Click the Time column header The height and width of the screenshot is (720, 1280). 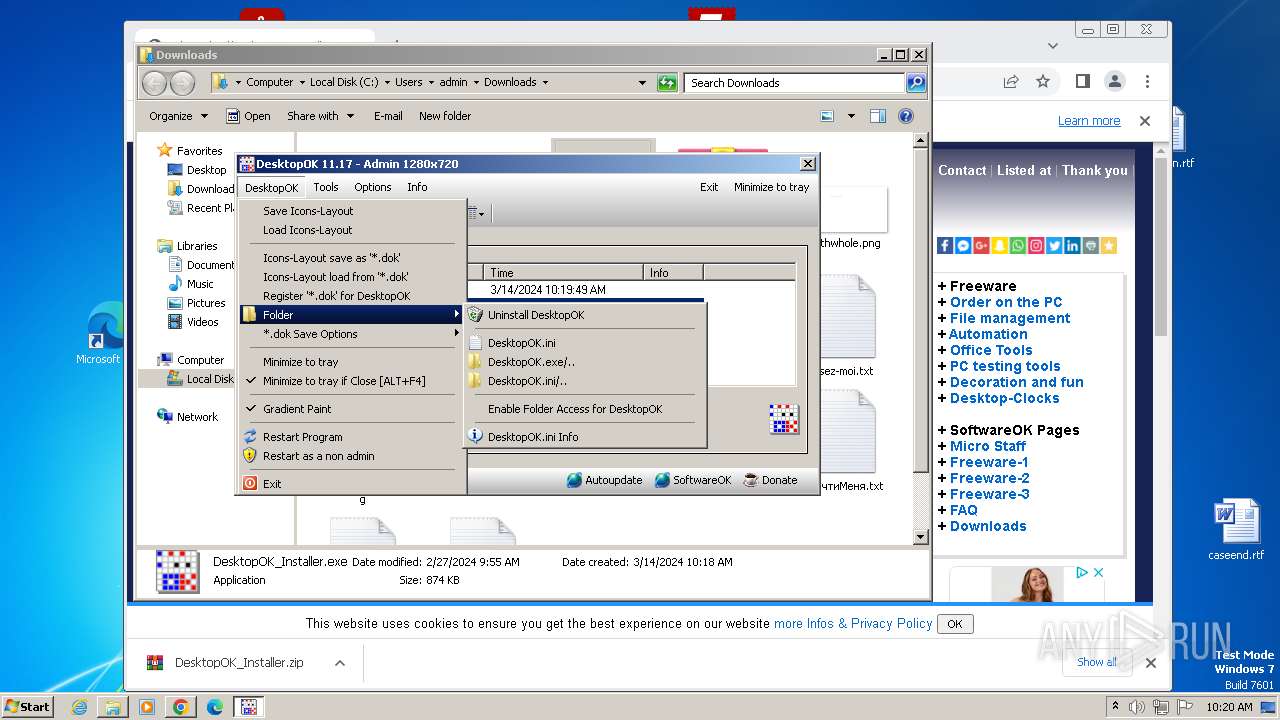click(564, 273)
